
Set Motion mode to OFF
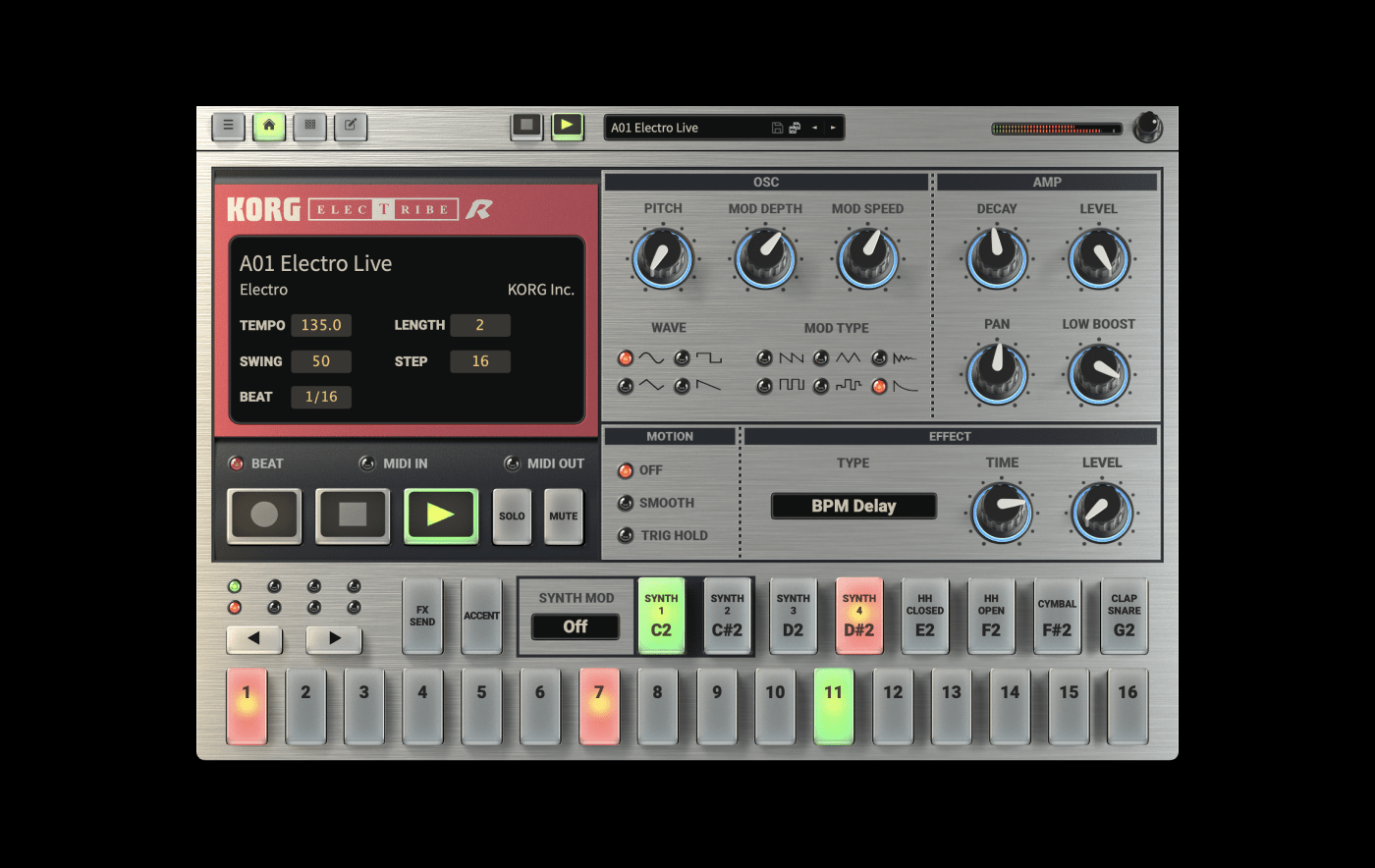(x=626, y=470)
